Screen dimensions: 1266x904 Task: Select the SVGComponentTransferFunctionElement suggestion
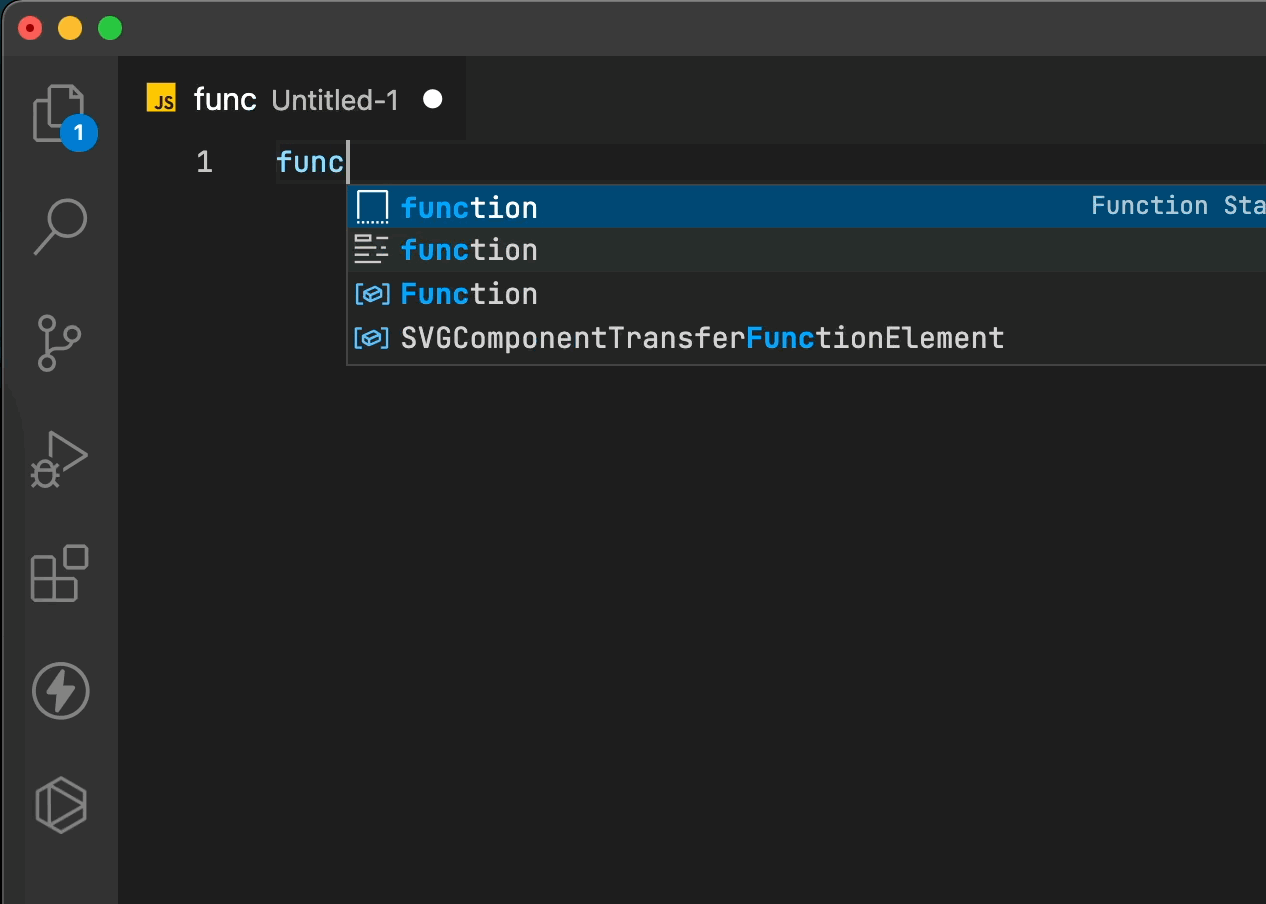(702, 338)
